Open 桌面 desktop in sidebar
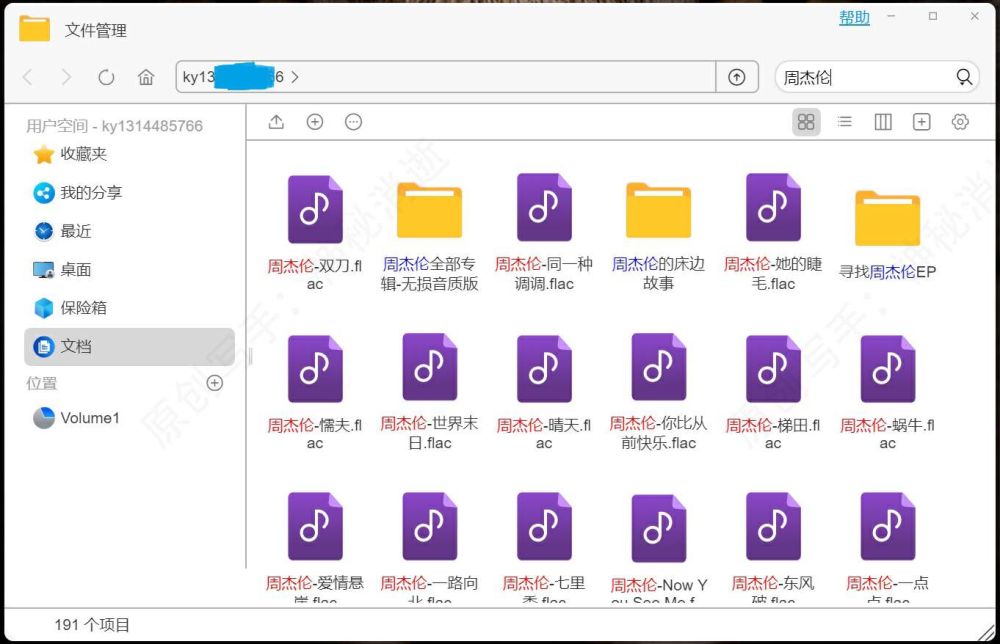The image size is (1000, 644). (129, 270)
